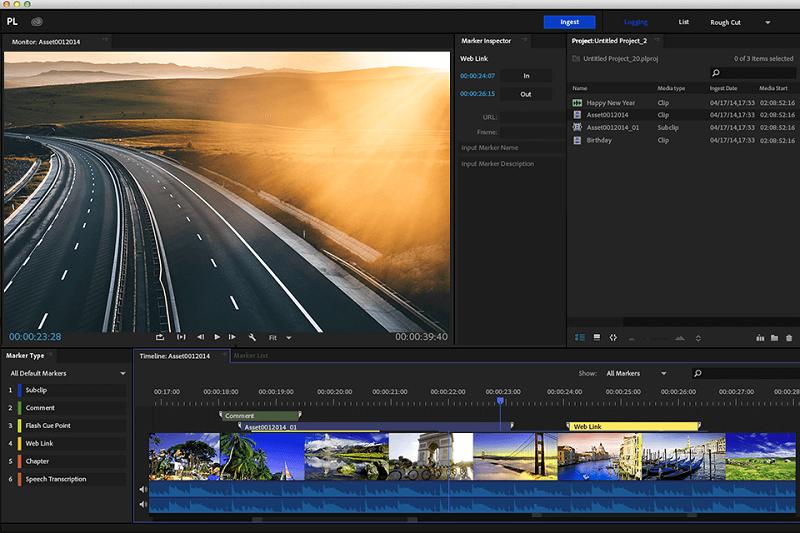Click the trash icon in the project panel

tap(789, 338)
